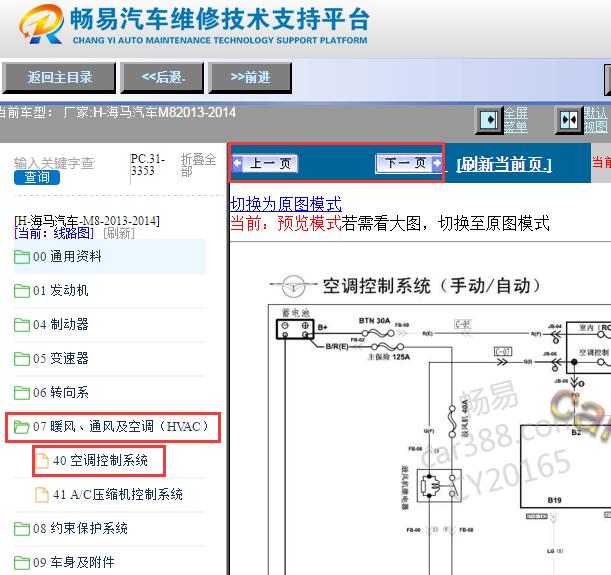Click the [当前: 线路图] link
The image size is (611, 575).
point(54,233)
